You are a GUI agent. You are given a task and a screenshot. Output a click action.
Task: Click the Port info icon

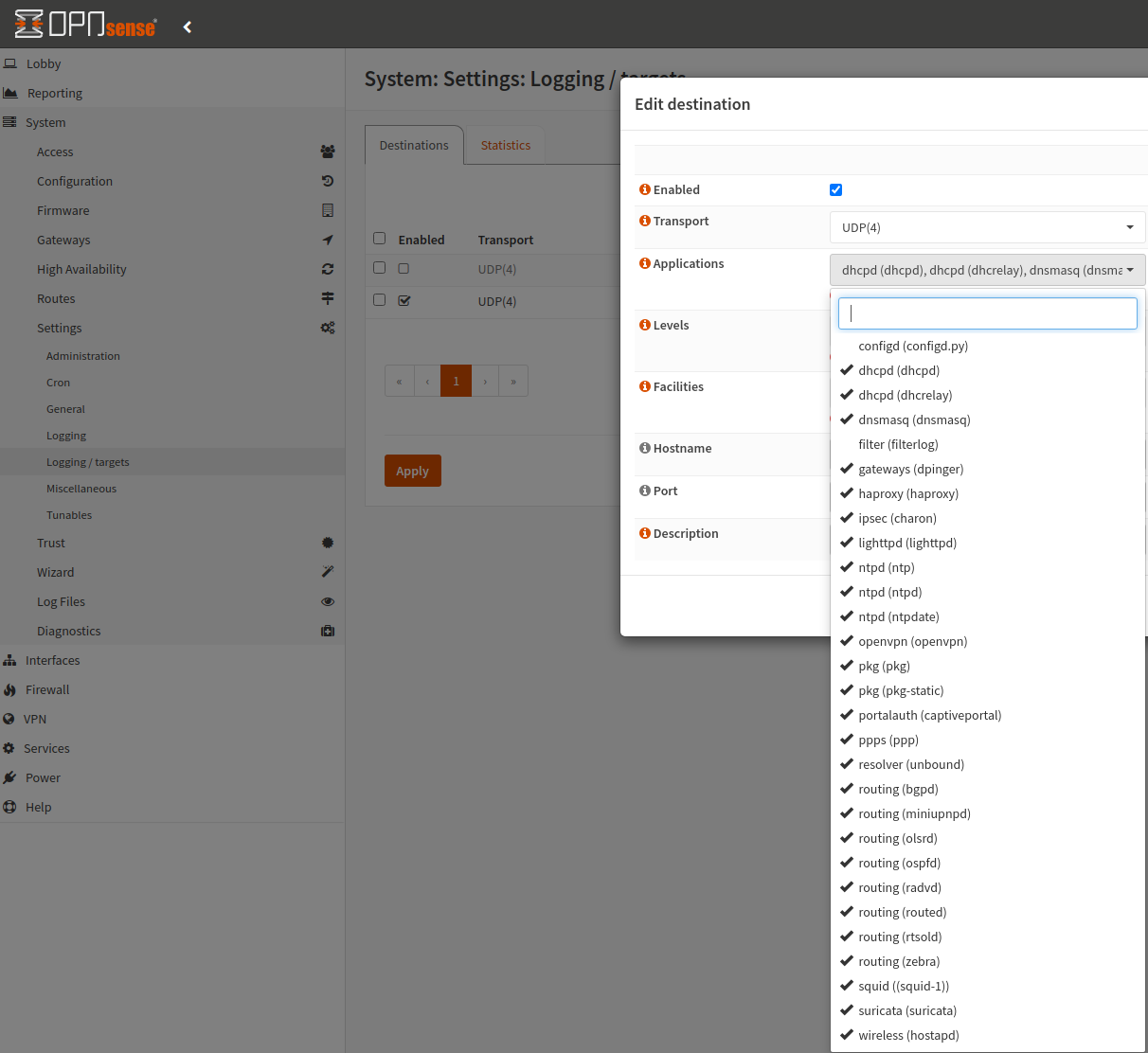645,491
